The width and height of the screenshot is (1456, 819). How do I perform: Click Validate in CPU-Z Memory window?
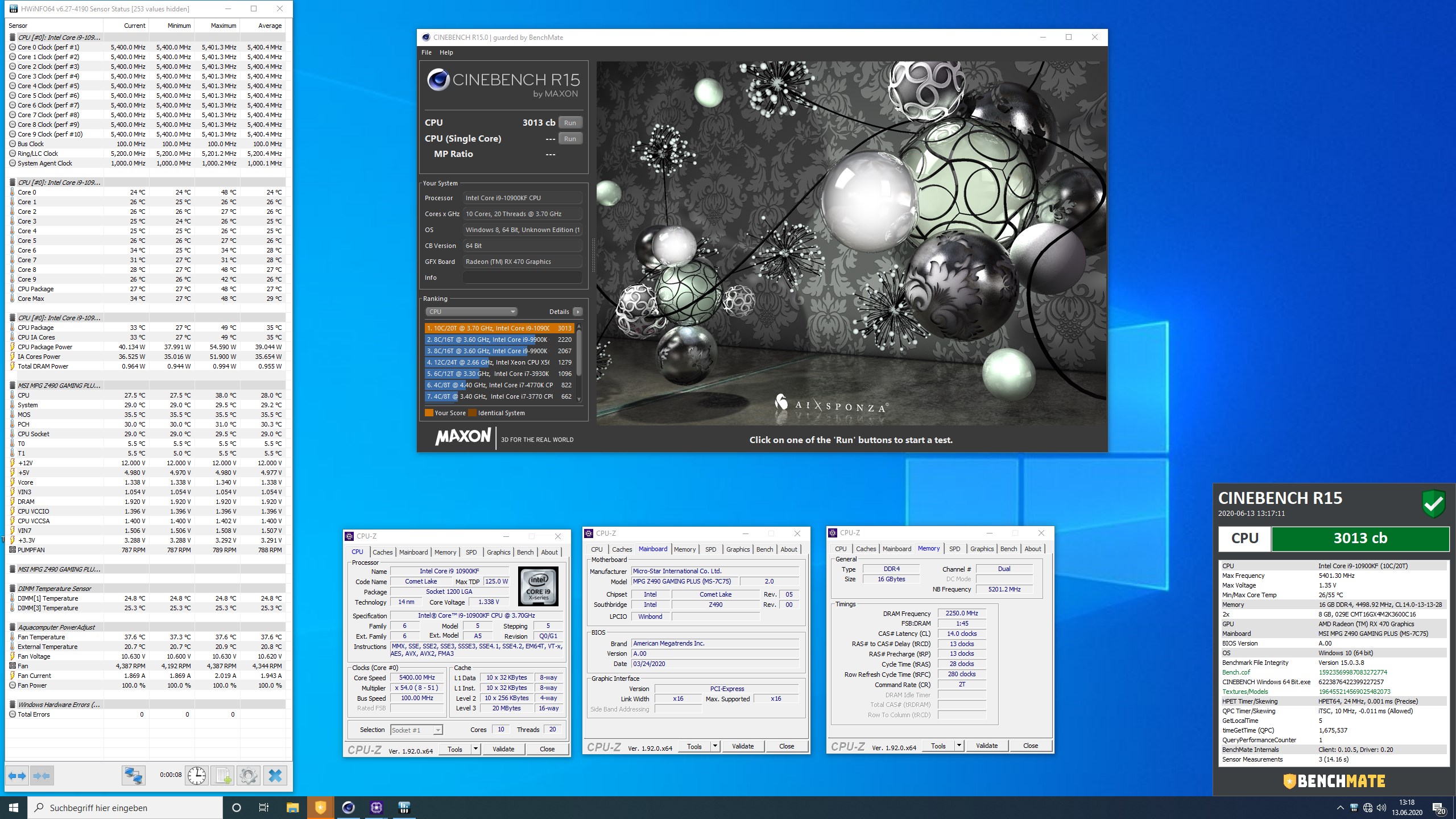987,746
